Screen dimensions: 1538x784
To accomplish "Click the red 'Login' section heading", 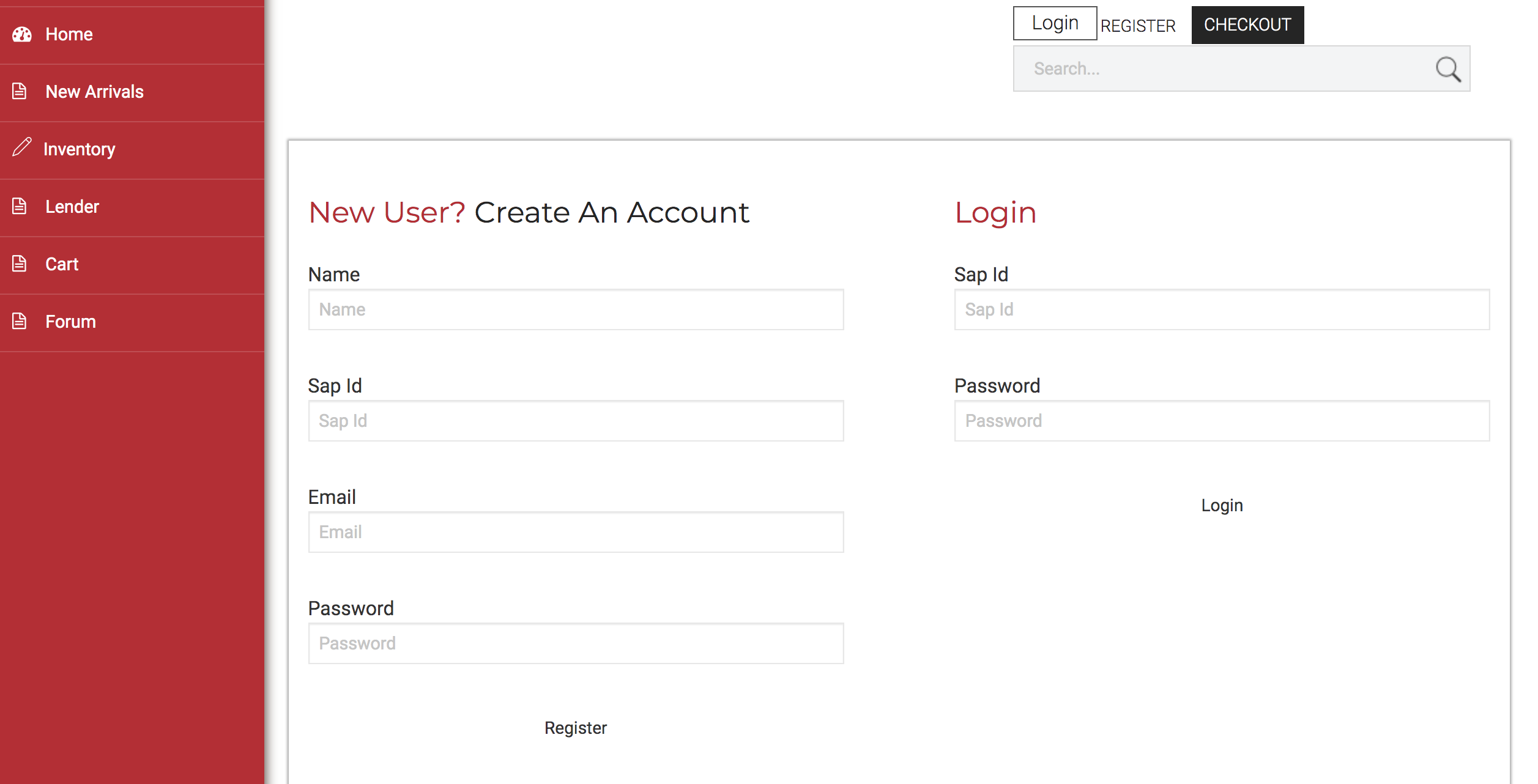I will coord(995,214).
